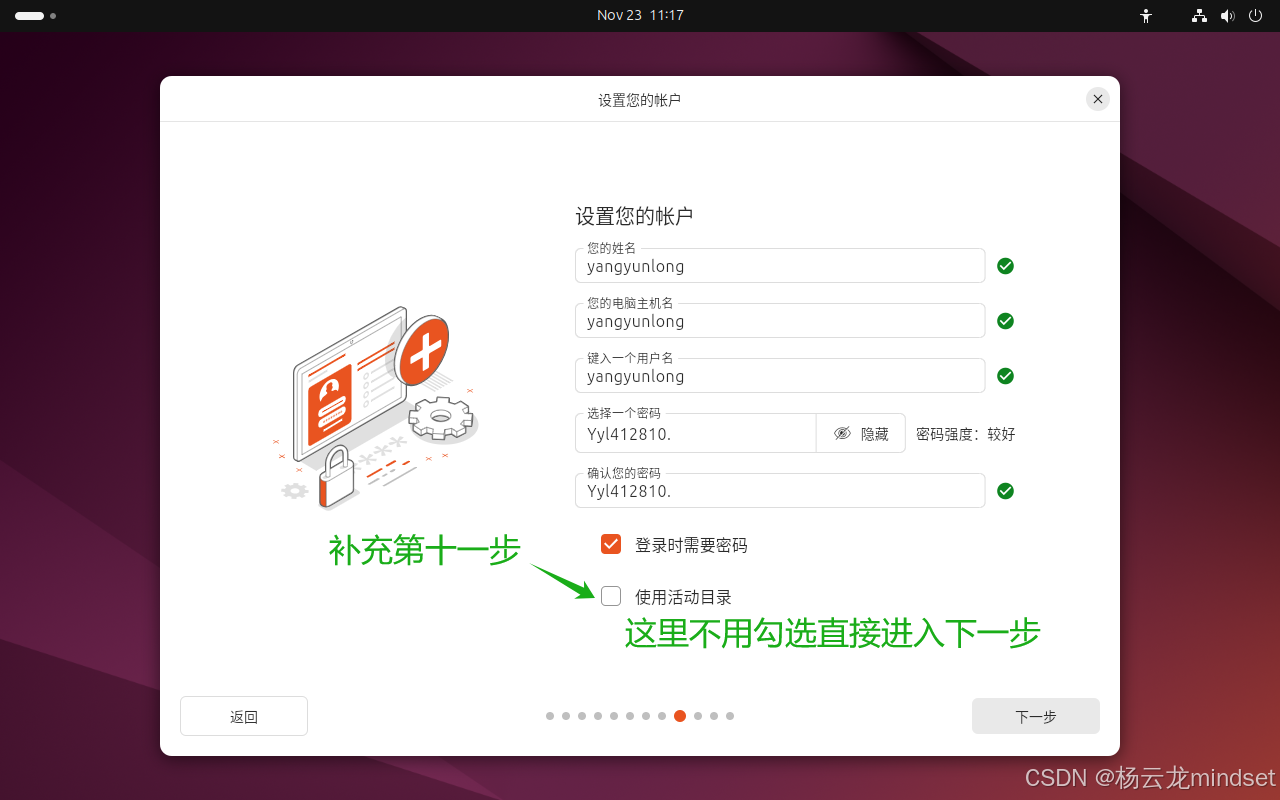Click the 返回 button
The width and height of the screenshot is (1280, 800).
[243, 716]
